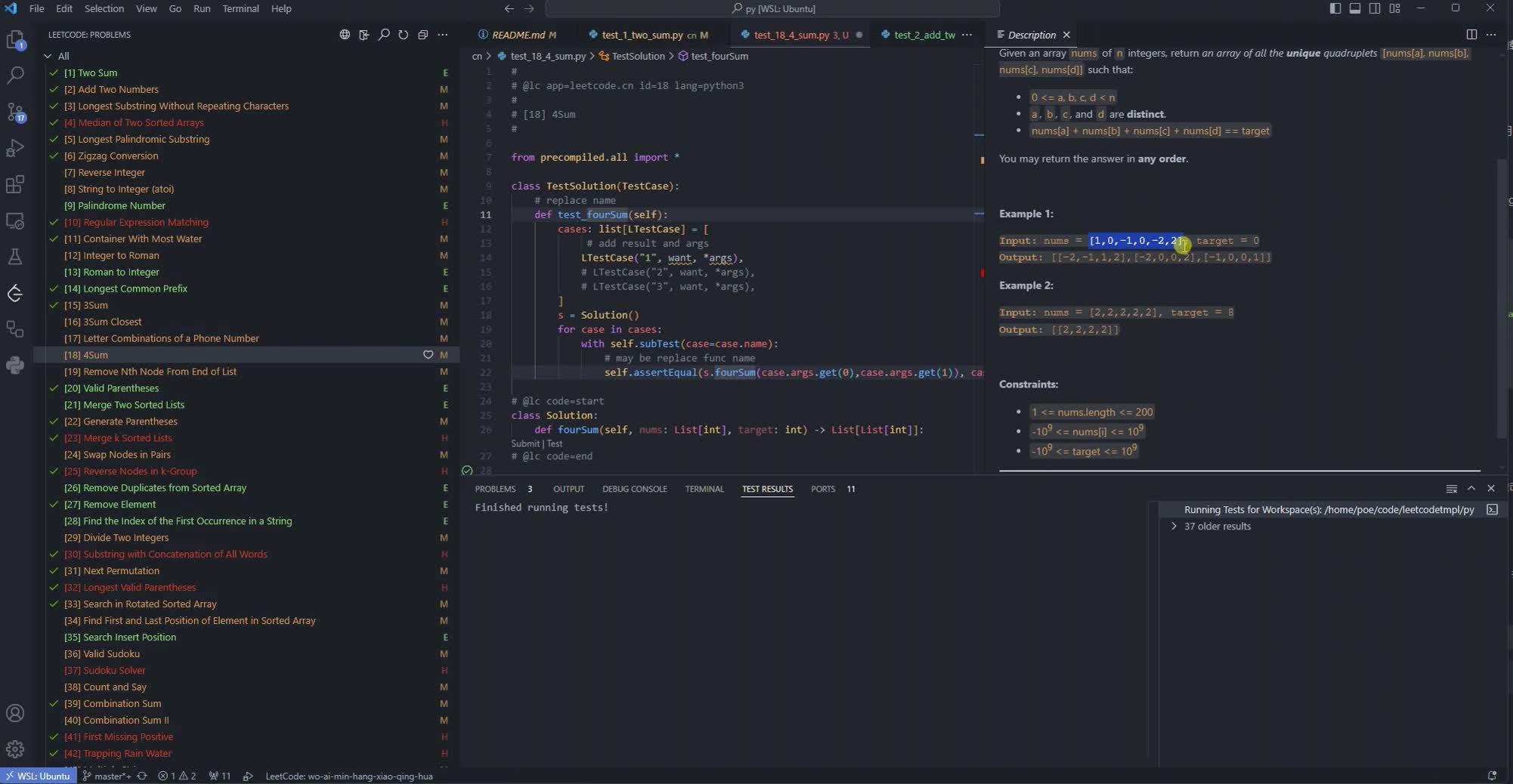This screenshot has width=1513, height=784.
Task: Toggle the primary side bar visibility
Action: [x=1335, y=8]
